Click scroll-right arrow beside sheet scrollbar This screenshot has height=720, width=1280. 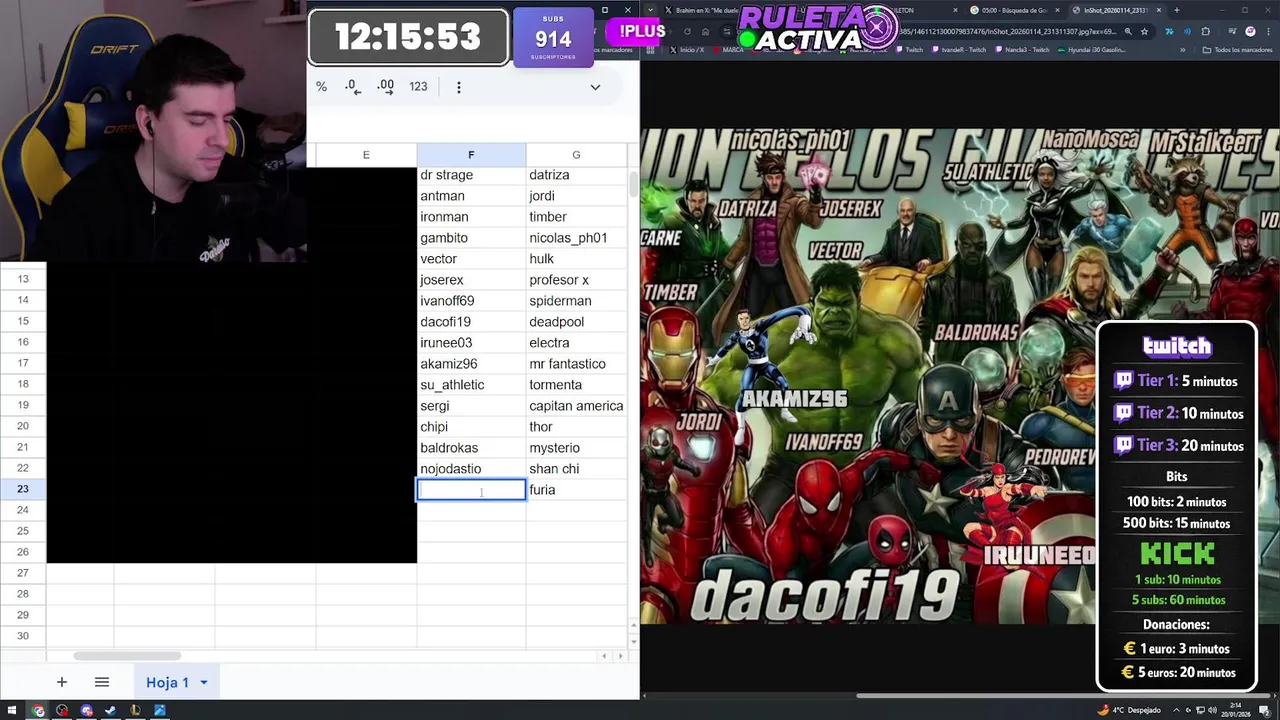coord(620,656)
